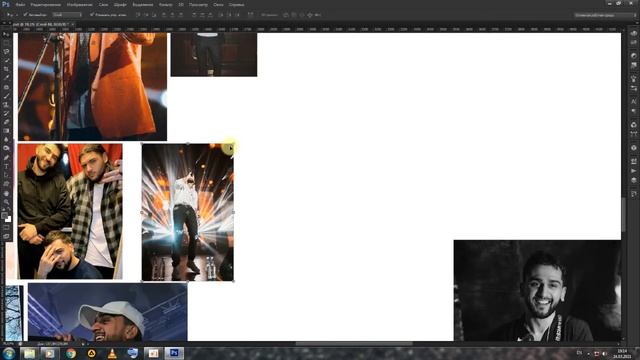Open VLC media player from taskbar

[x=112, y=353]
